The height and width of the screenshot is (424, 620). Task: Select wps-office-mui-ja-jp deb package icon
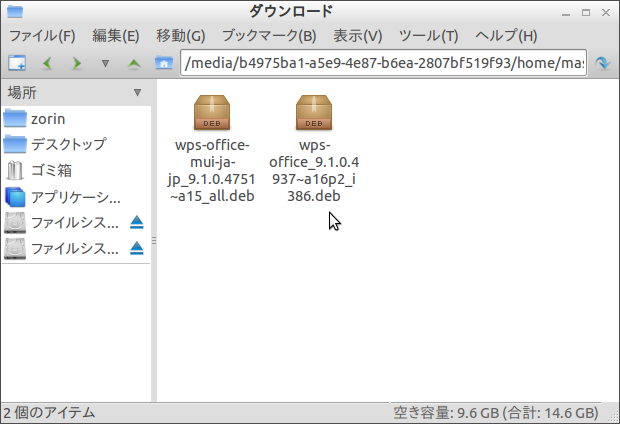212,113
